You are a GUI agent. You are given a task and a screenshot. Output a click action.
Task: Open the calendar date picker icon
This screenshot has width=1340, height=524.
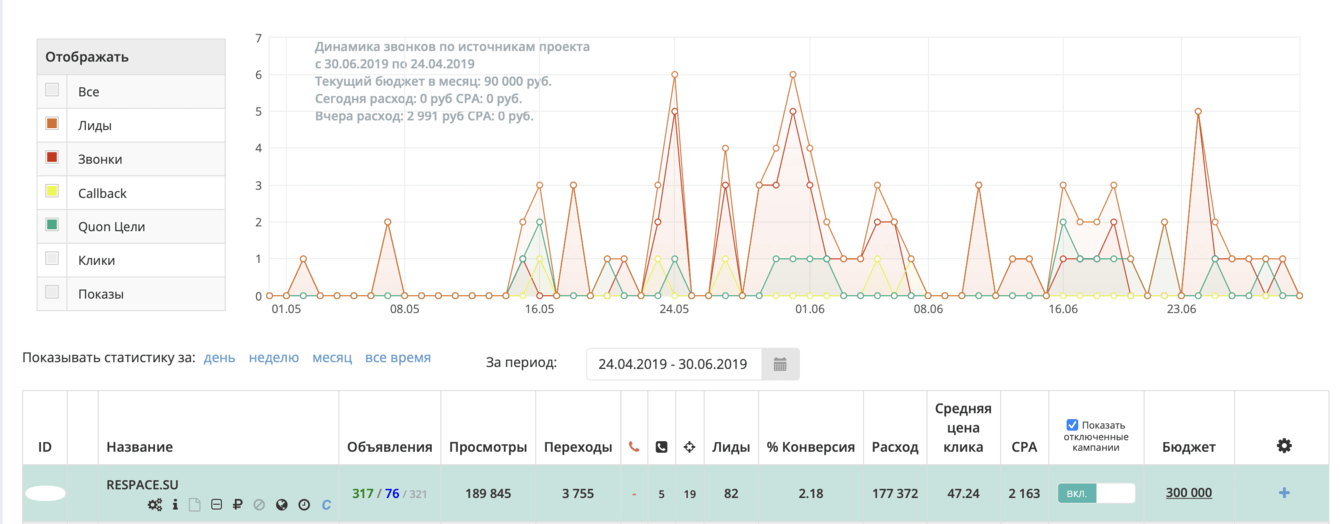[780, 364]
